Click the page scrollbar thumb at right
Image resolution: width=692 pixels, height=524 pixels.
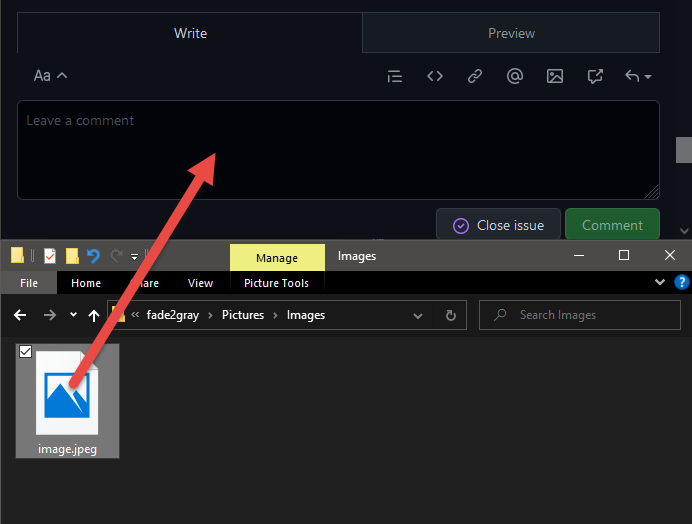tap(684, 150)
